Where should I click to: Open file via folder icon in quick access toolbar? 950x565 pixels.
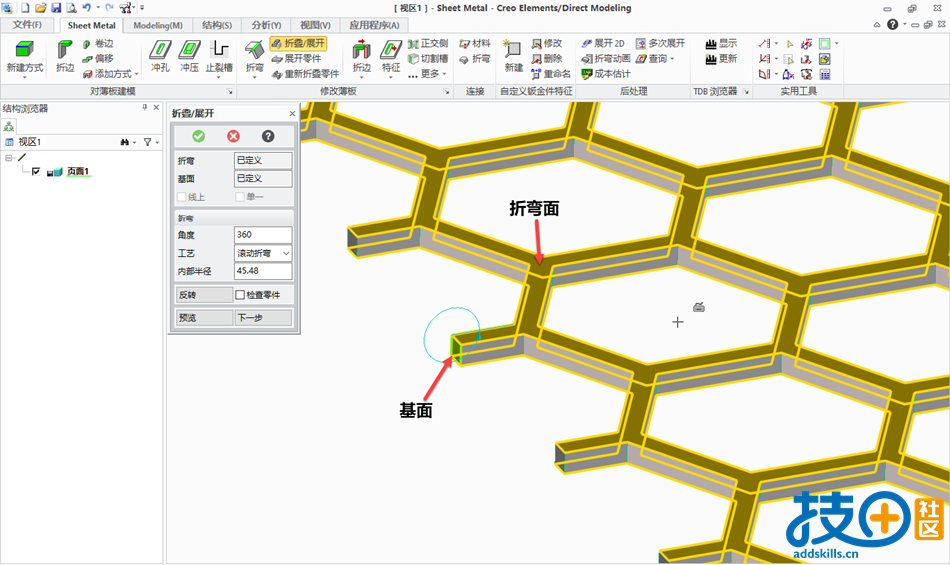click(41, 8)
